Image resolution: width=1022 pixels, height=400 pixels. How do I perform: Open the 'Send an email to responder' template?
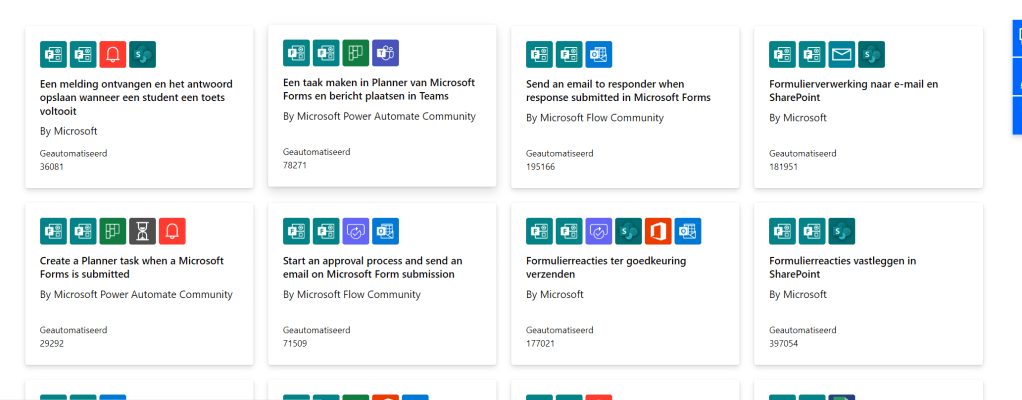[618, 91]
